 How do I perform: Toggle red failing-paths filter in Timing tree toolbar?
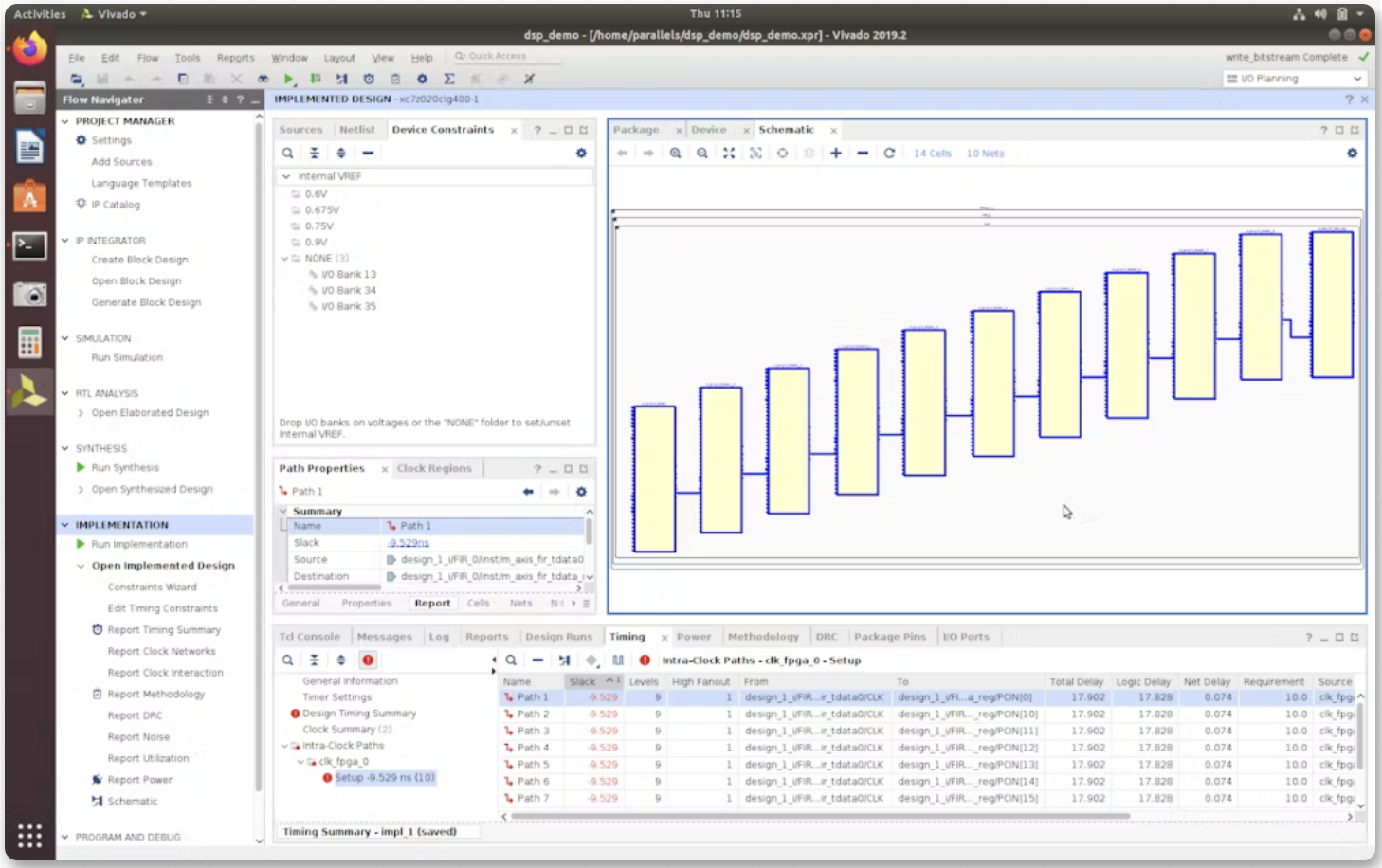point(368,660)
